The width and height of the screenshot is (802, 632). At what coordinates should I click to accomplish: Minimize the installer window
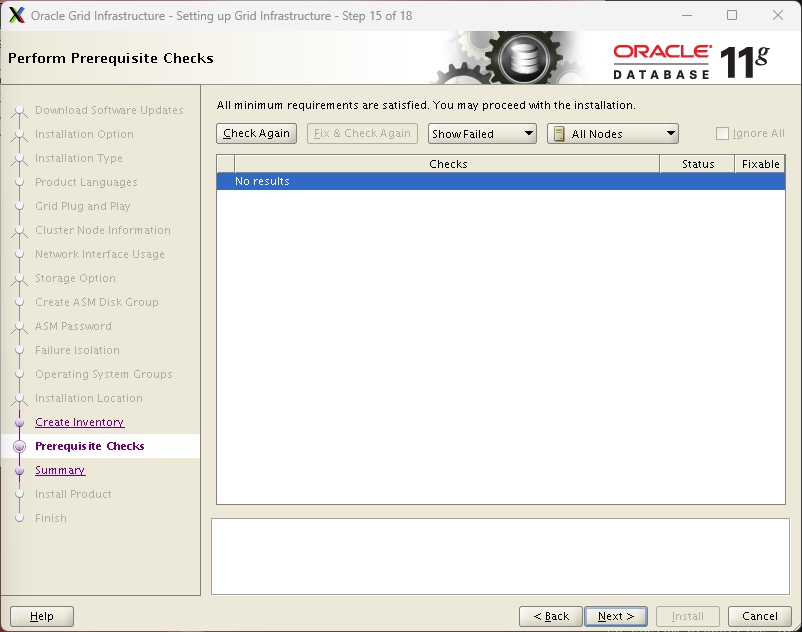point(687,15)
